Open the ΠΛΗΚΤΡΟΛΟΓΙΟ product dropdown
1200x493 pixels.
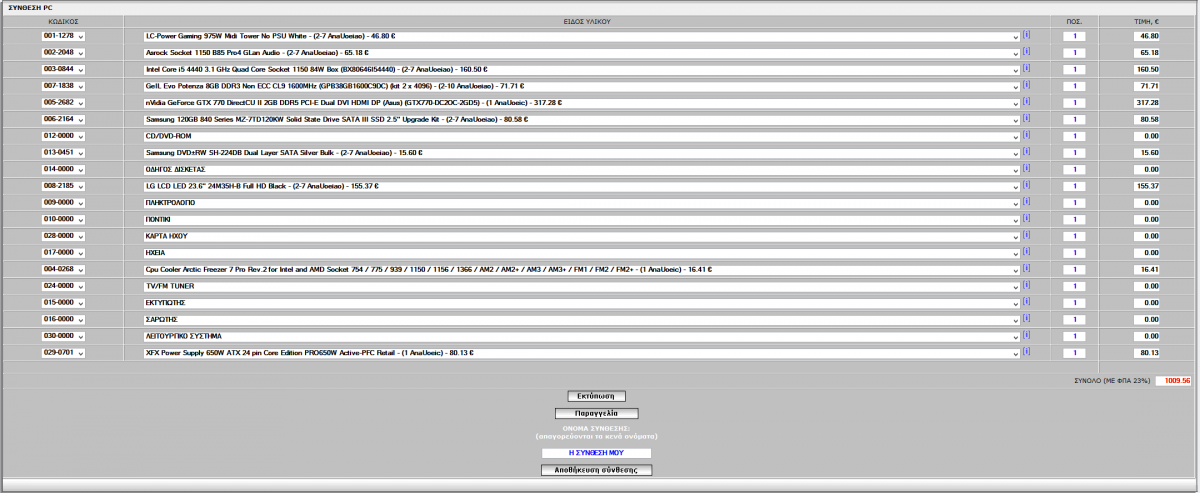[x=581, y=203]
